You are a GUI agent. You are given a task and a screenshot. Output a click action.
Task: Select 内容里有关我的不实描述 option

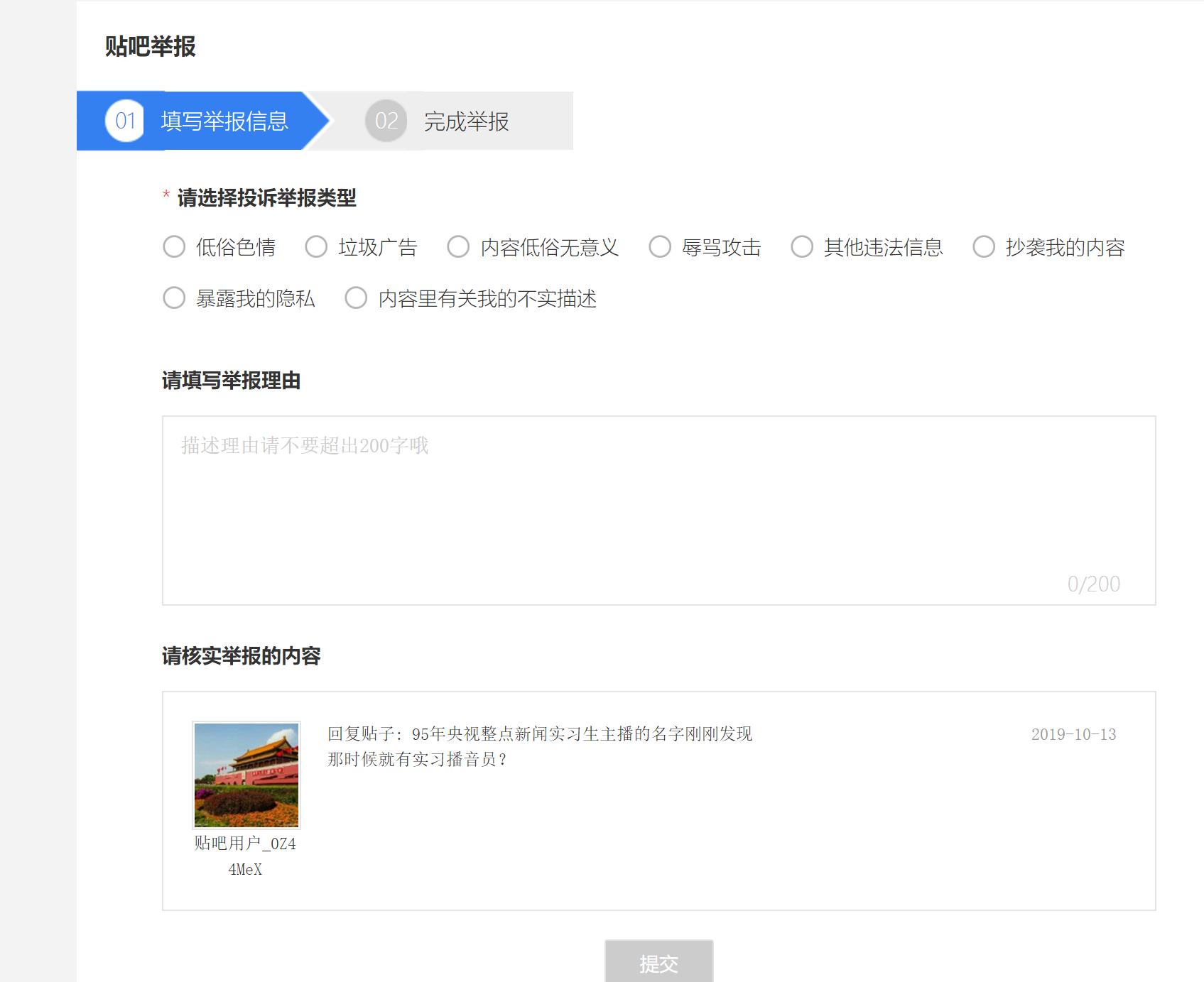click(x=356, y=300)
